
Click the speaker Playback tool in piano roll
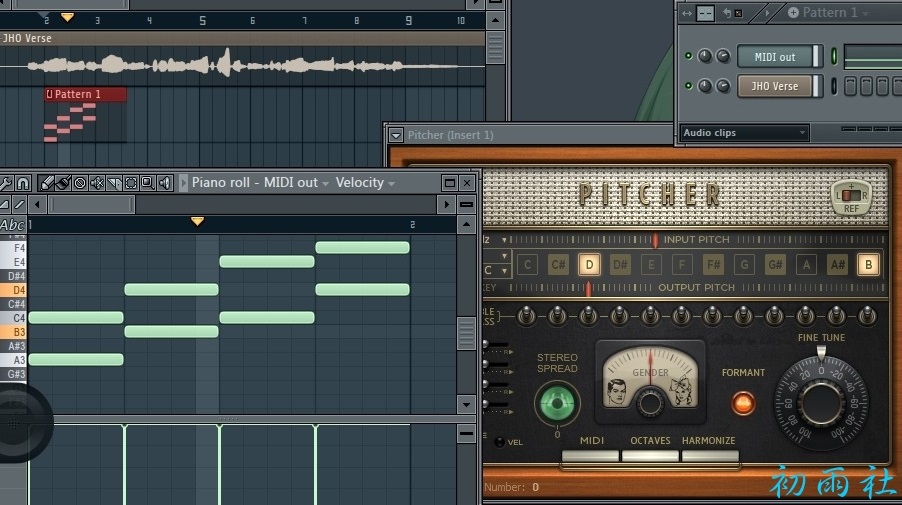pos(165,183)
